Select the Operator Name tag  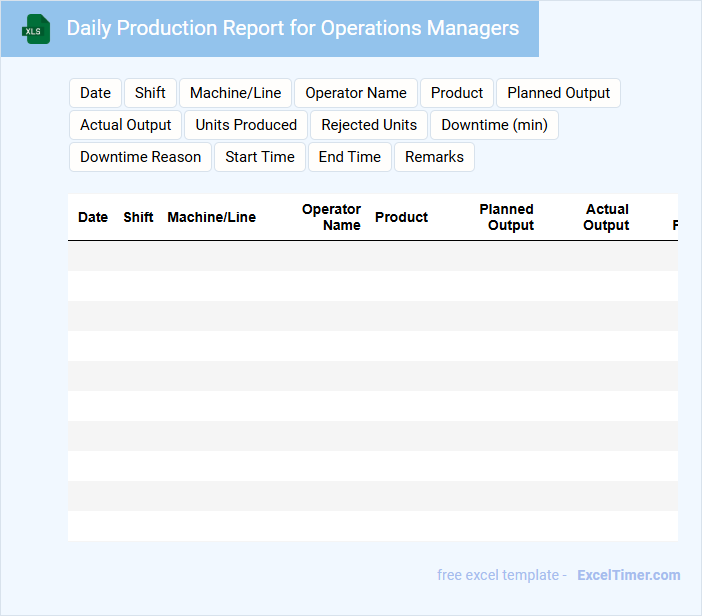click(355, 93)
